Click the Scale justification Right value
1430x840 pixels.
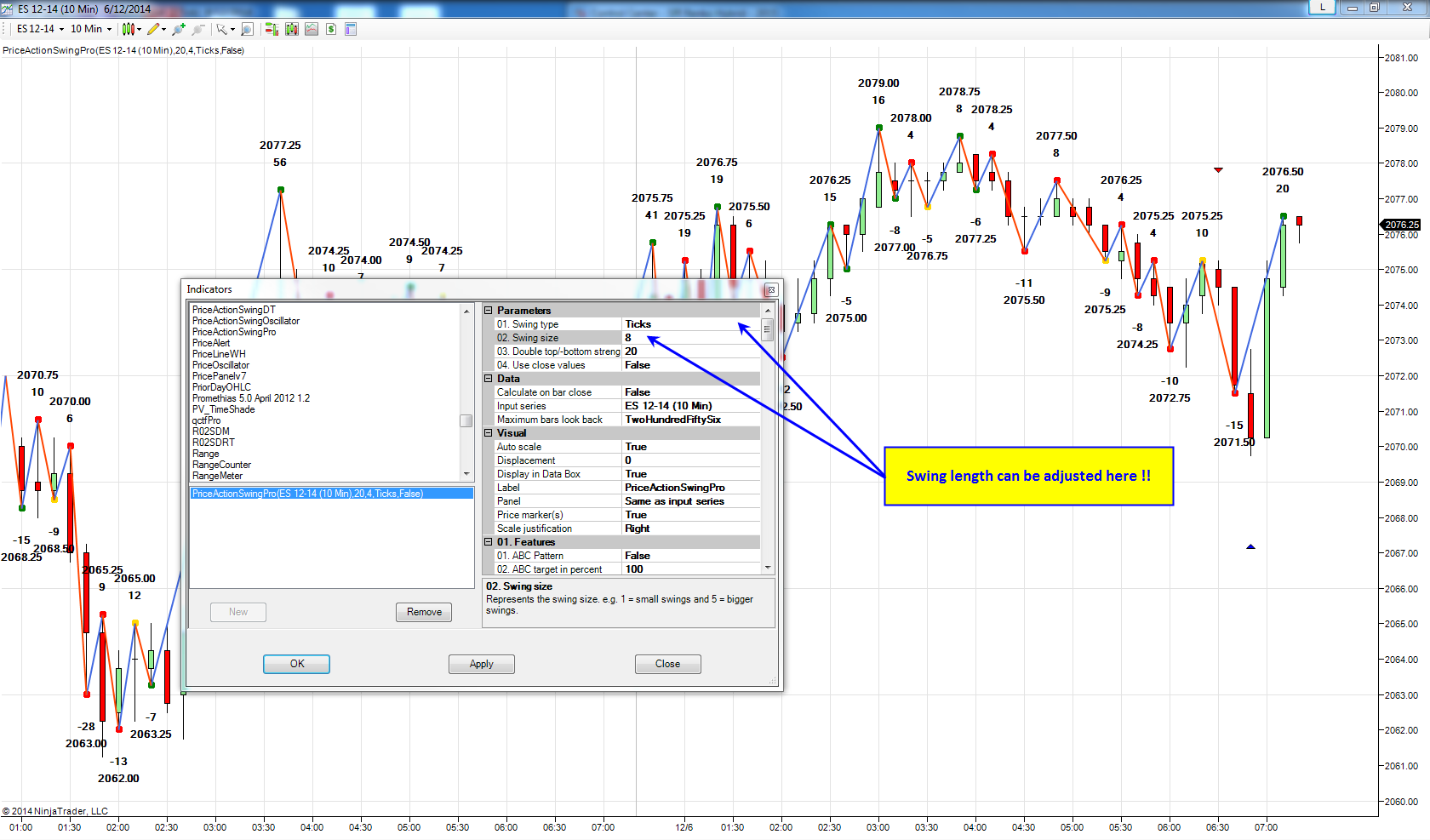[x=691, y=529]
